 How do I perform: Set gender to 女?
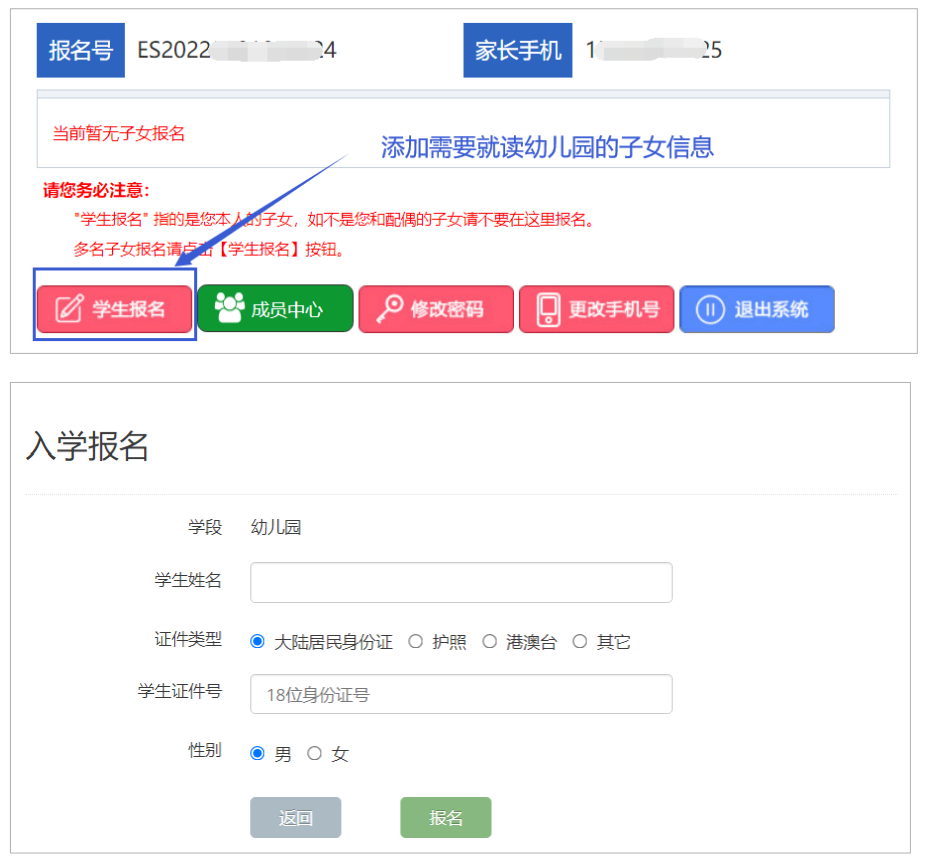click(315, 754)
